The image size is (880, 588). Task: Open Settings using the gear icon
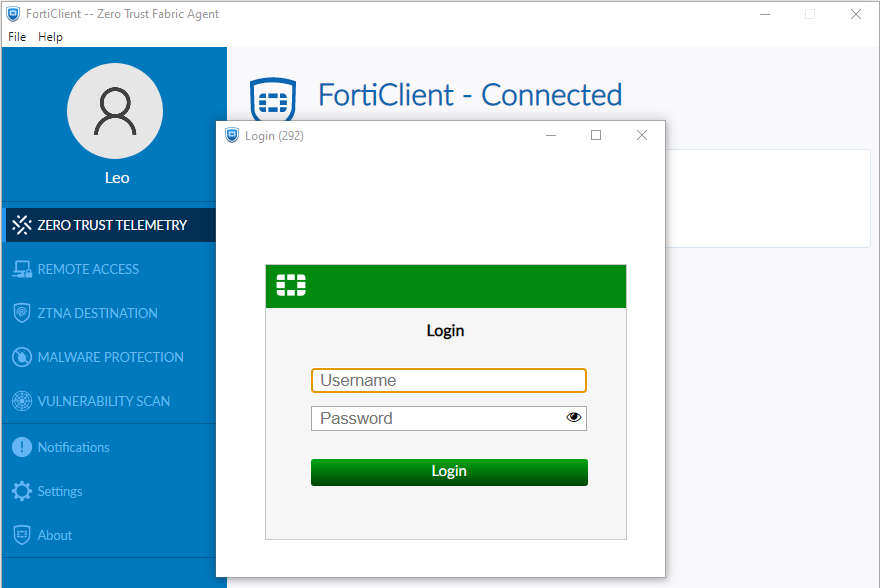22,491
